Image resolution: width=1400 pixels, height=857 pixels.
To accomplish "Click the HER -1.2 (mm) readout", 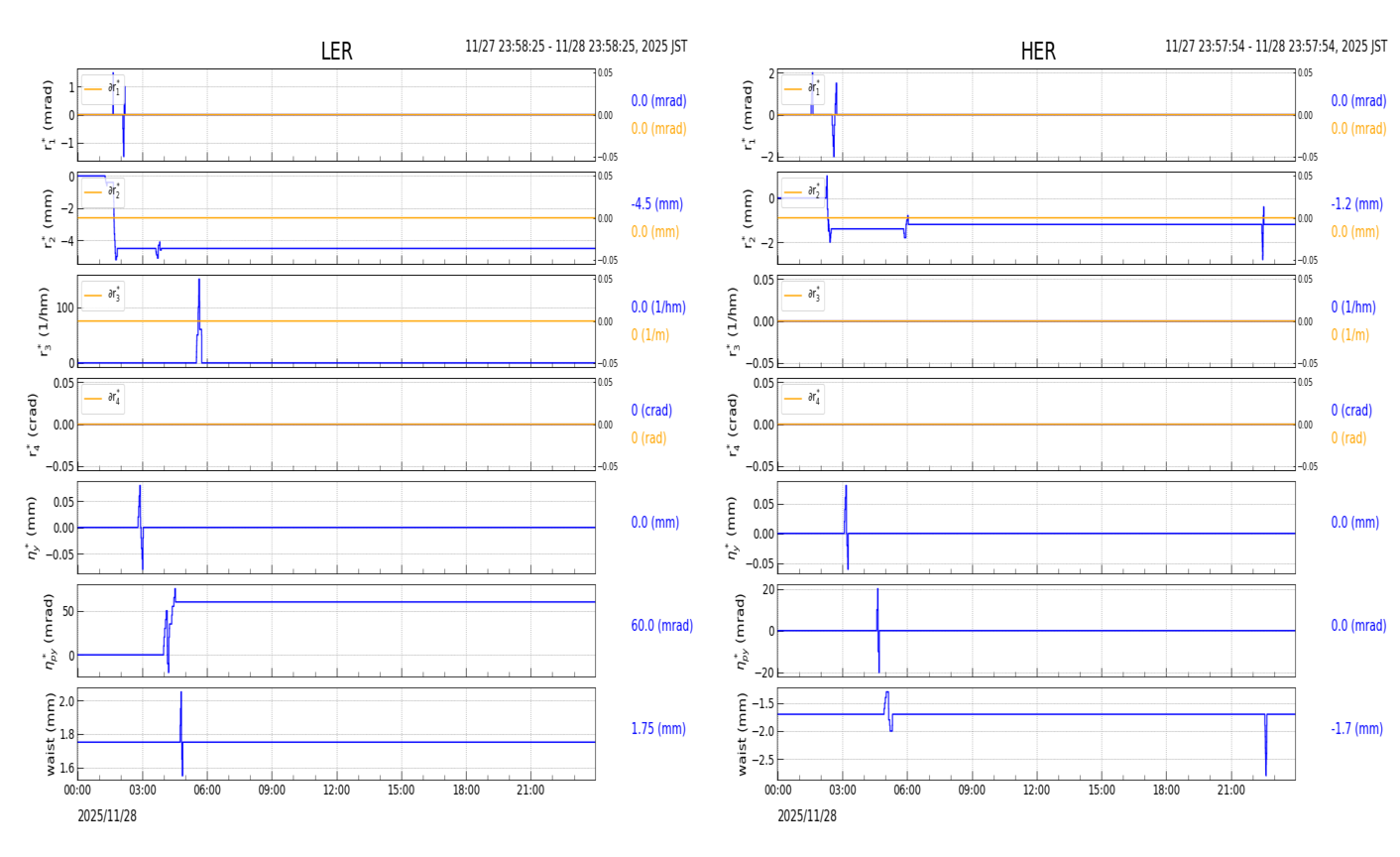I will click(1357, 204).
